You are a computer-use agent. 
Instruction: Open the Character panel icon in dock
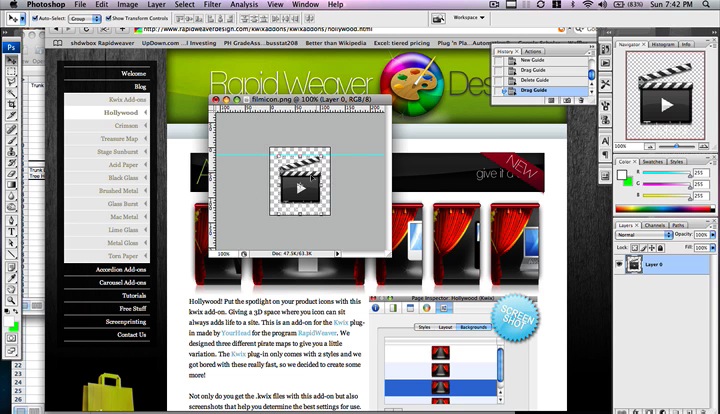pos(606,141)
